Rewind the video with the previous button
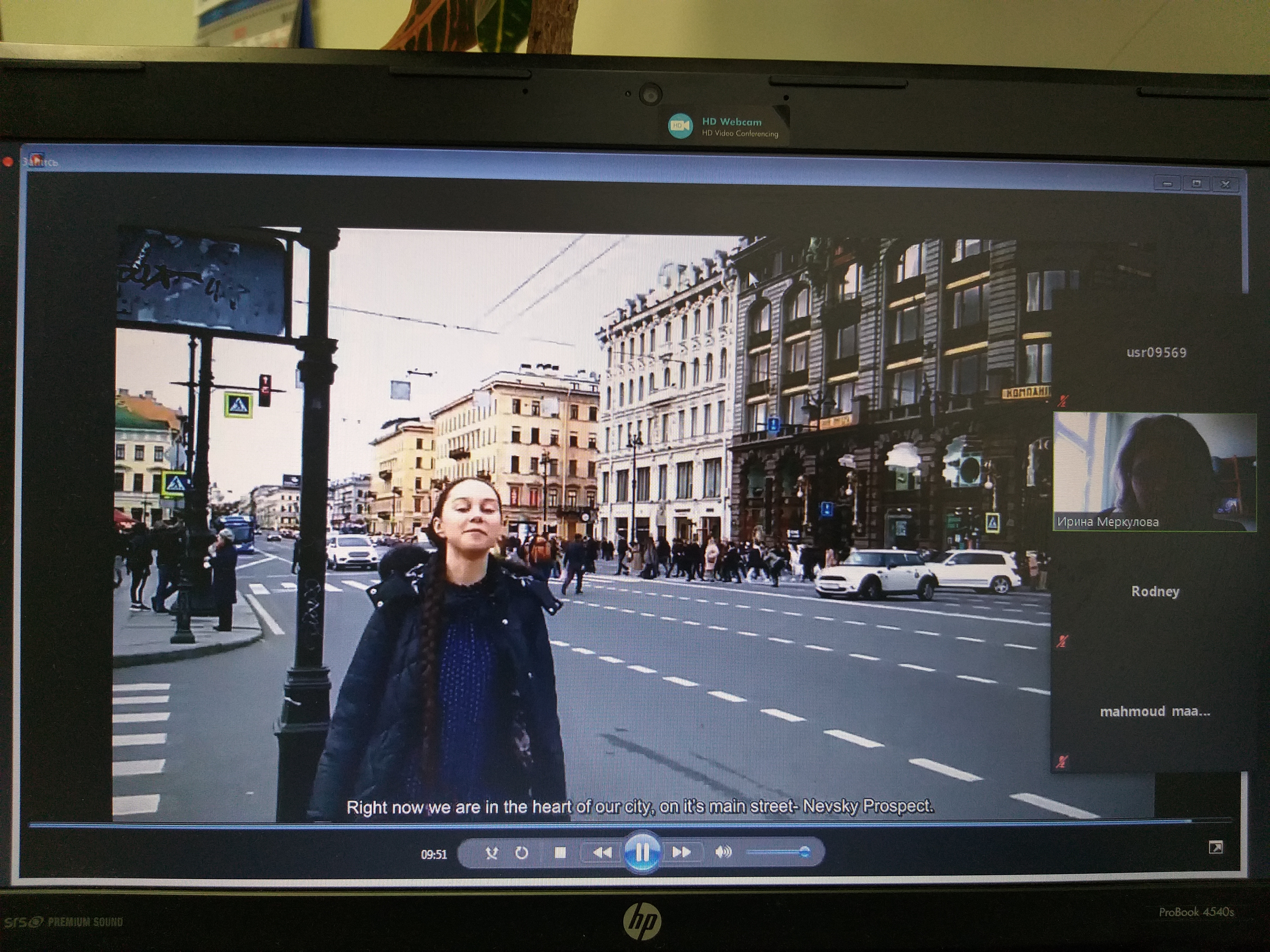This screenshot has height=952, width=1270. [602, 853]
